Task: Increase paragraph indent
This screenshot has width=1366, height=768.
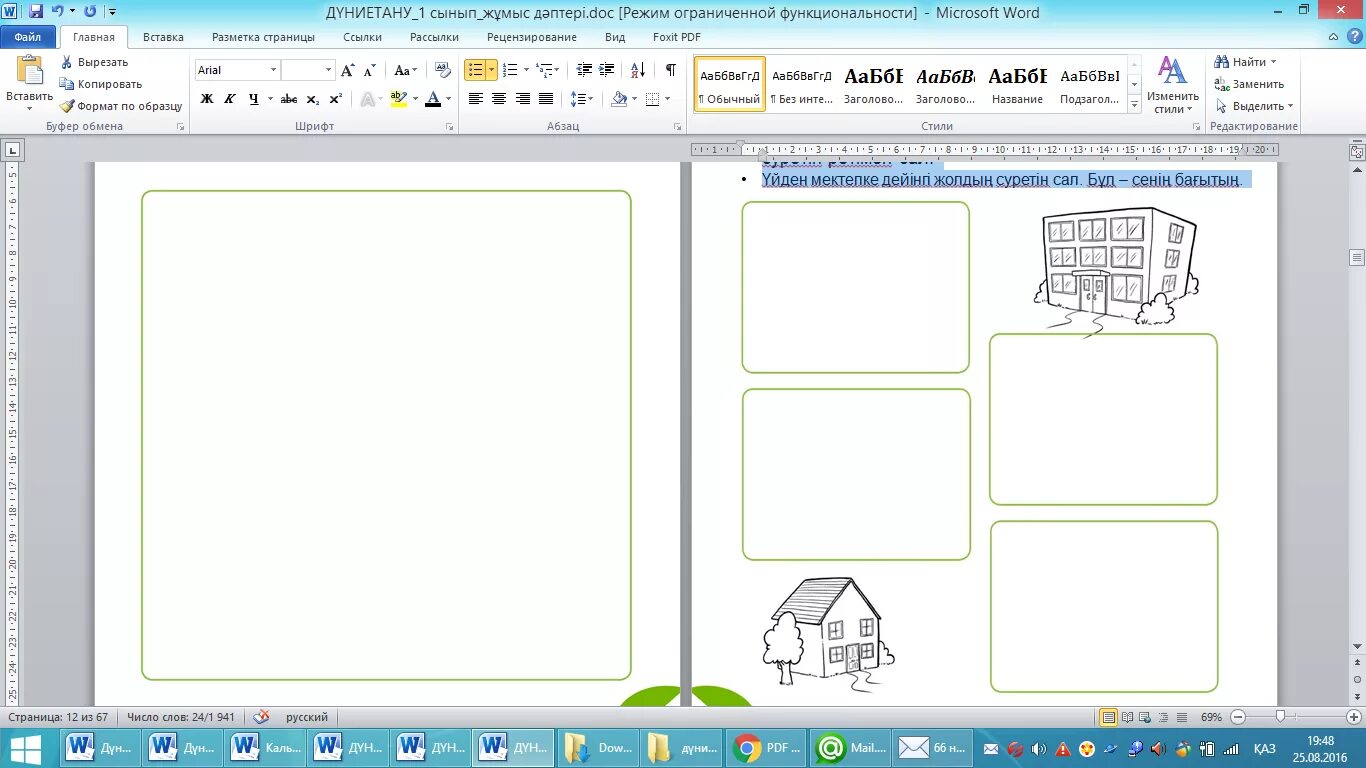Action: 607,70
